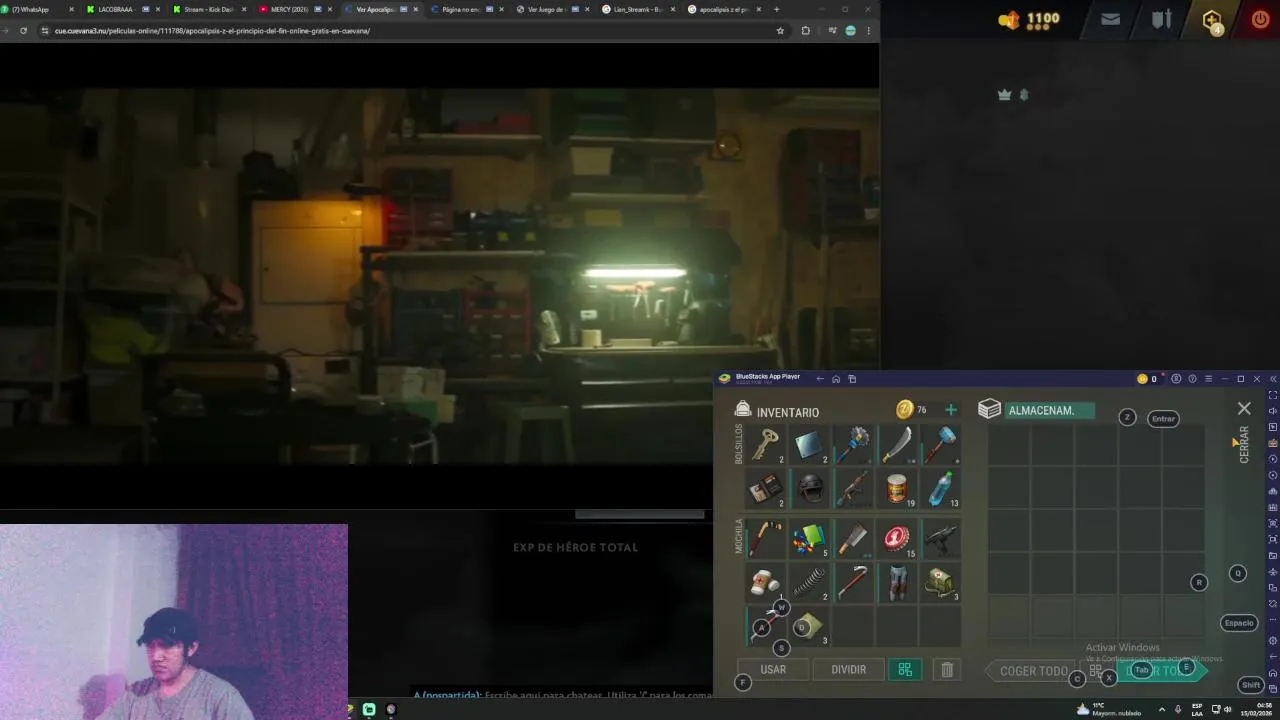The width and height of the screenshot is (1280, 720).
Task: Click the COGER TODO button
Action: [x=1034, y=671]
